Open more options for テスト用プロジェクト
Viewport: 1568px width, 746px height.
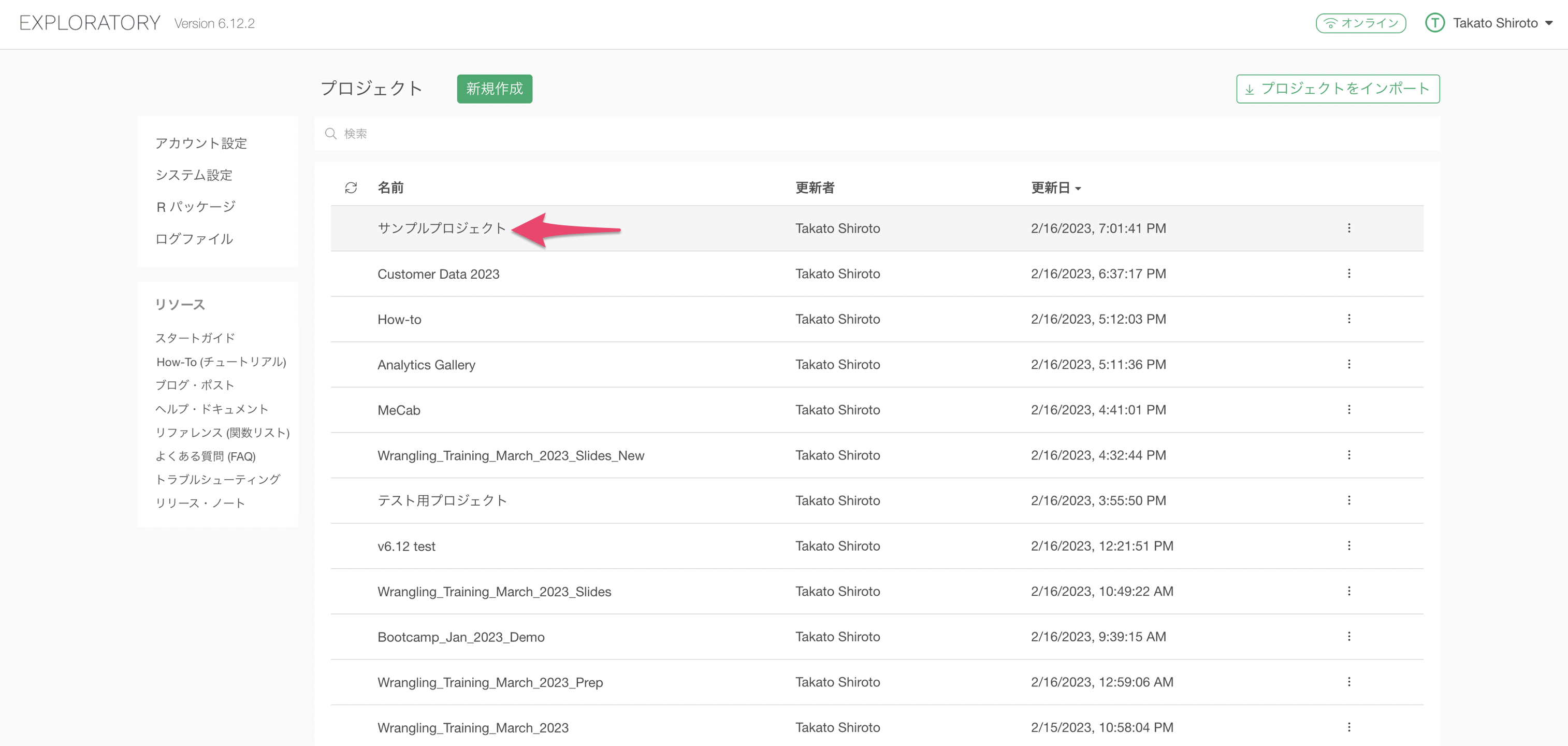pyautogui.click(x=1349, y=500)
